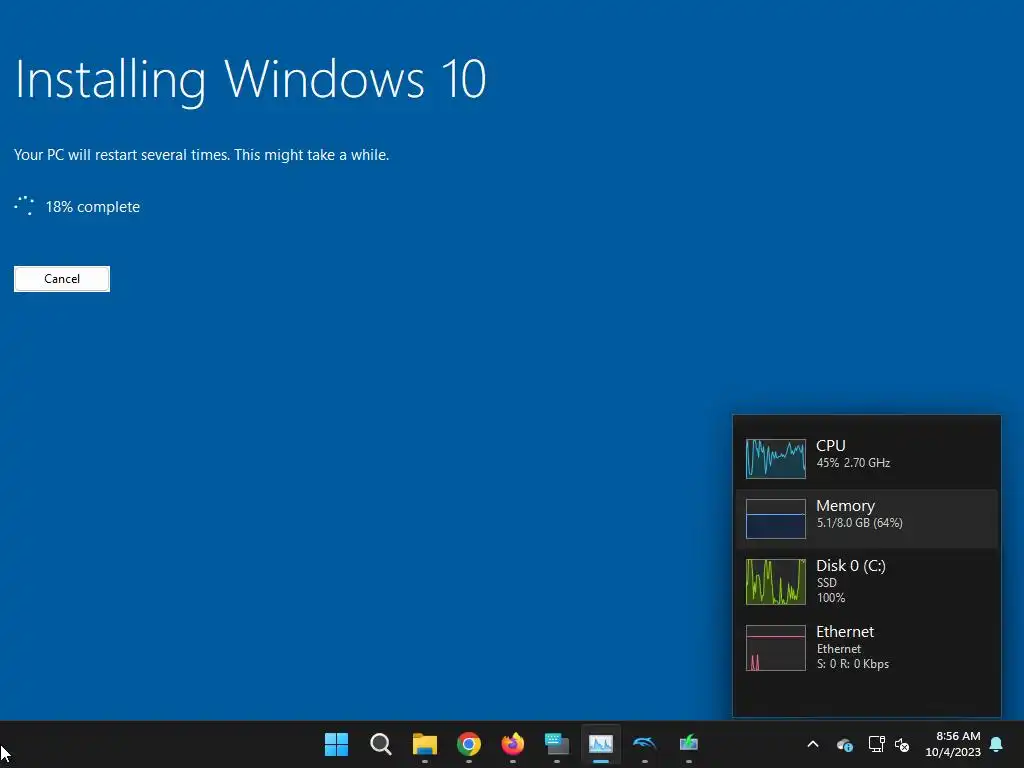
Task: Open File Explorer from taskbar
Action: tap(424, 744)
